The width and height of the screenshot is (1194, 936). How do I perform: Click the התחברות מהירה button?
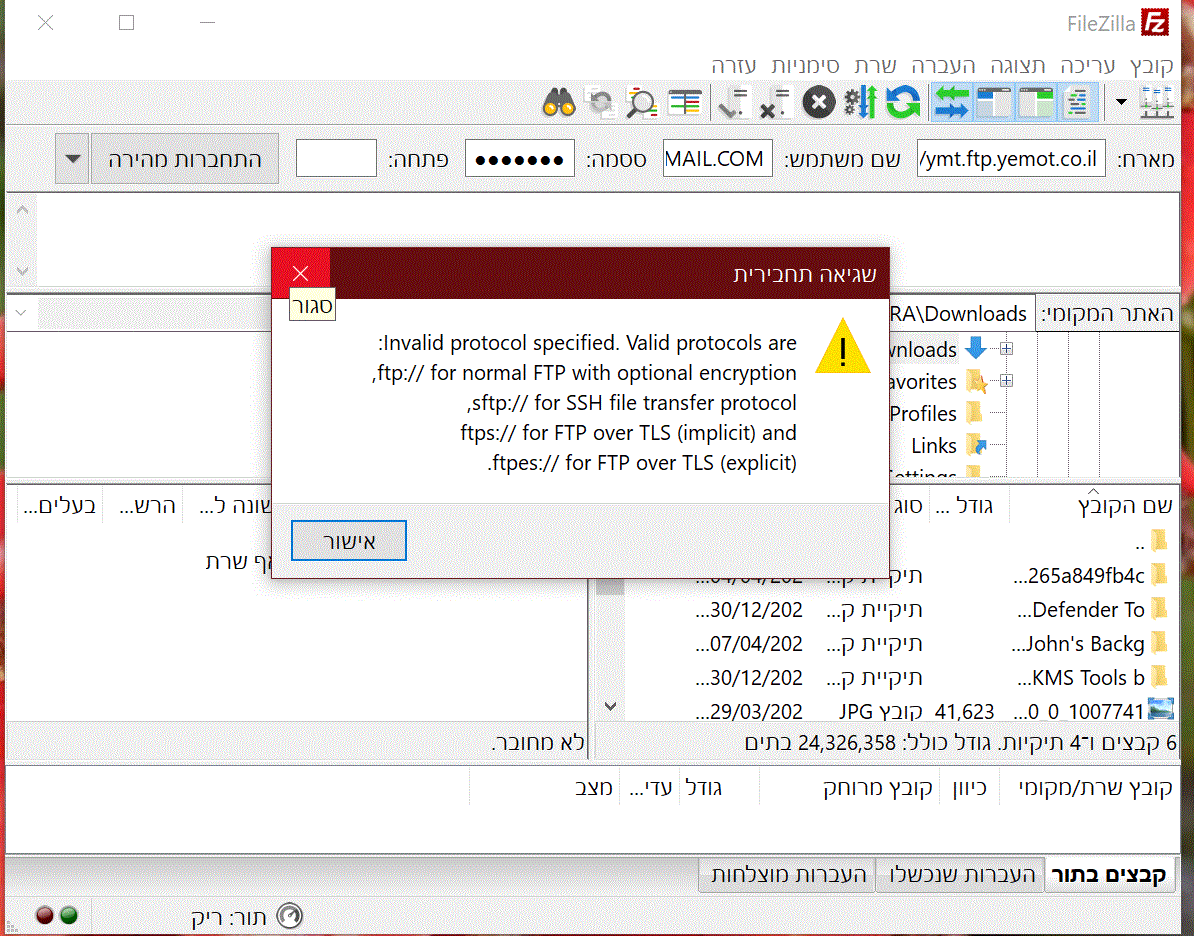click(185, 159)
